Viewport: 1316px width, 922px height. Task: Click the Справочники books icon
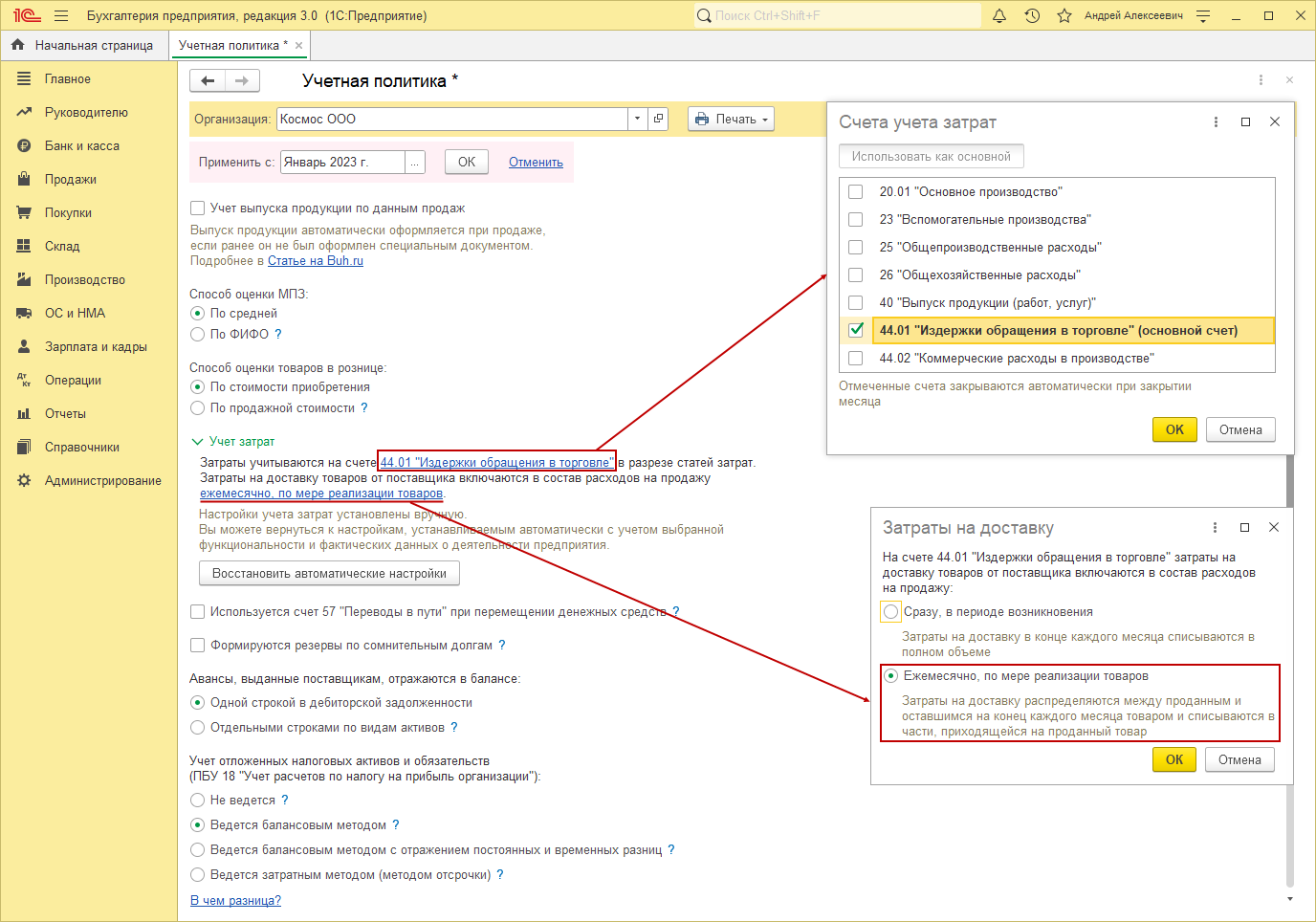coord(24,447)
